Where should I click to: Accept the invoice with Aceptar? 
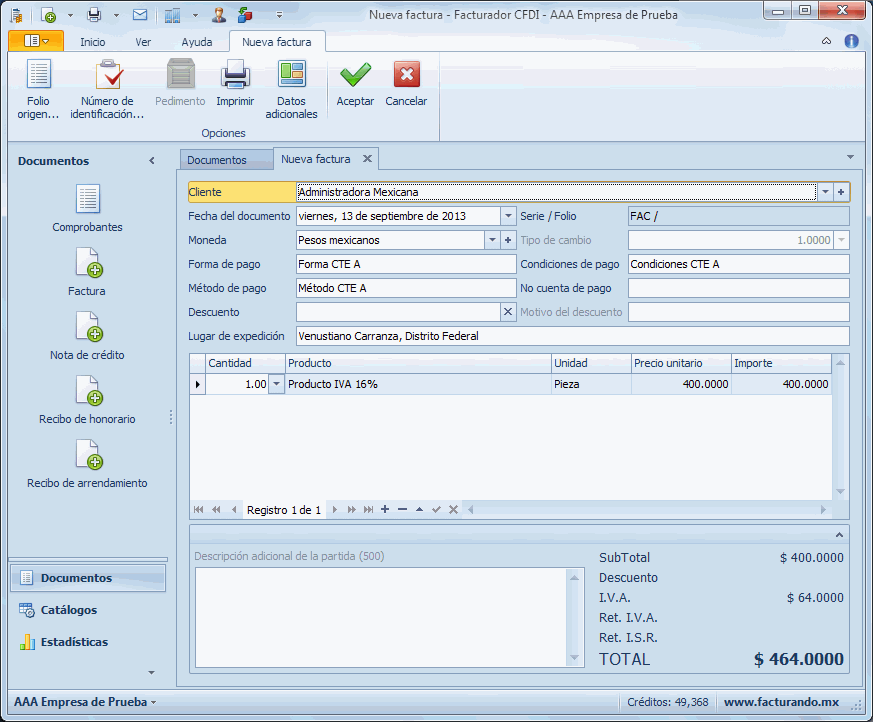355,87
